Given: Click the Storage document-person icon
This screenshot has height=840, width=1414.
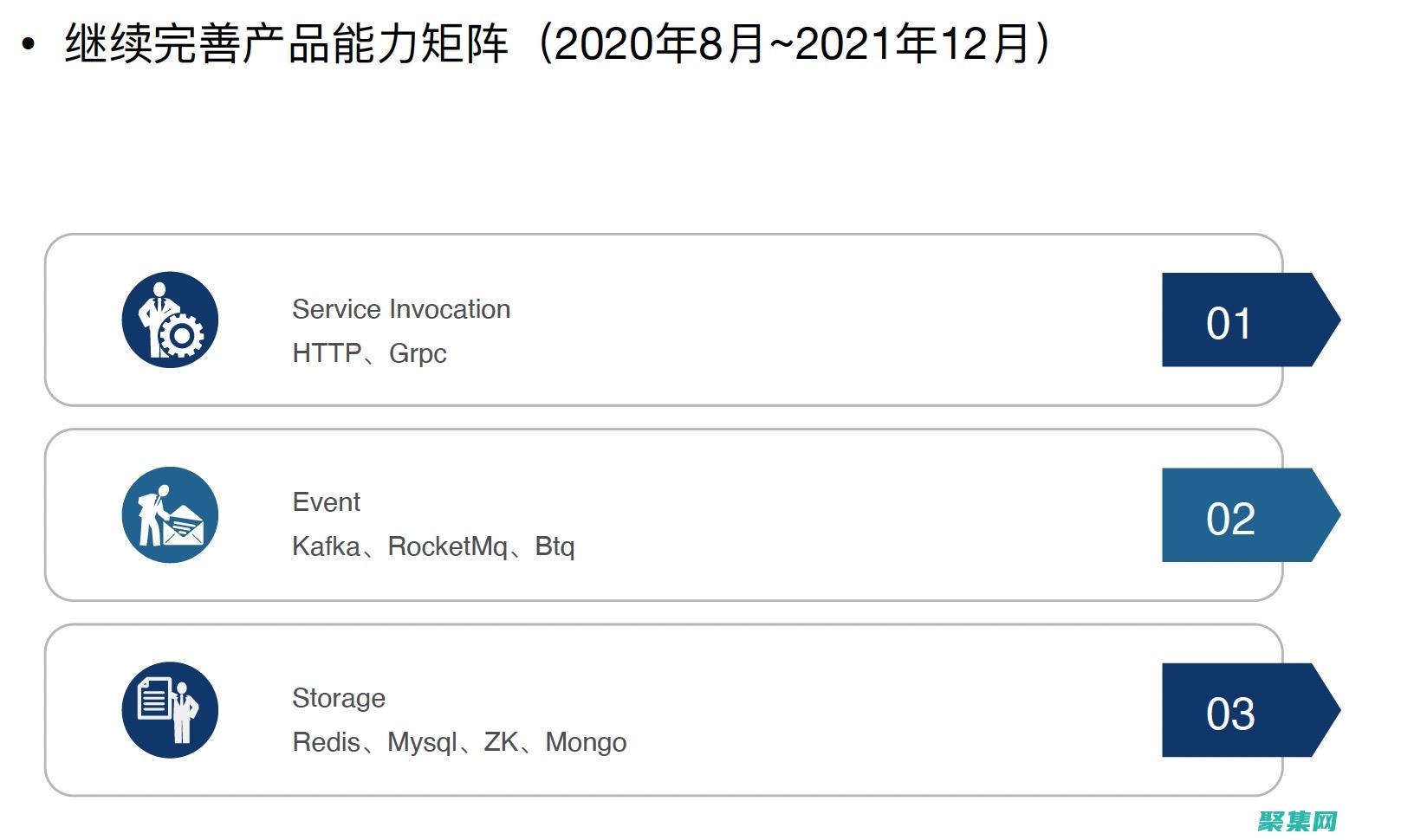Looking at the screenshot, I should (170, 710).
